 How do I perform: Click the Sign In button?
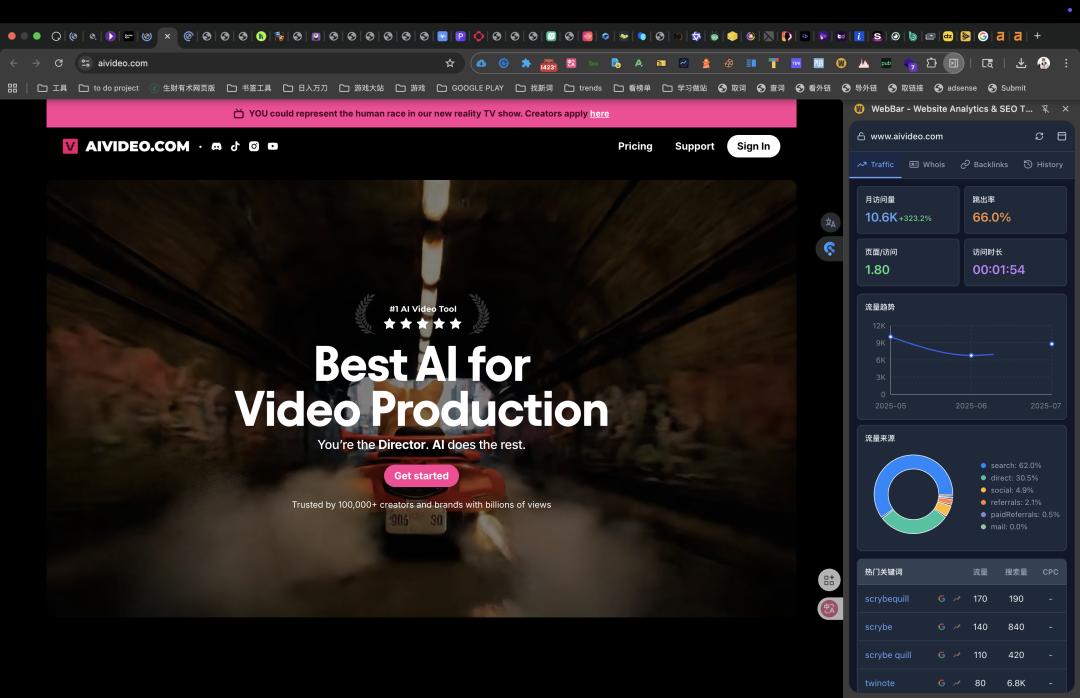point(754,146)
